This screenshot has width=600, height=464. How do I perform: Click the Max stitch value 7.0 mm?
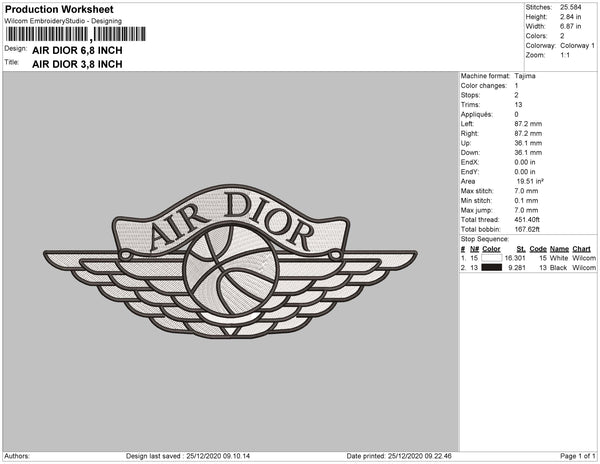pos(526,191)
